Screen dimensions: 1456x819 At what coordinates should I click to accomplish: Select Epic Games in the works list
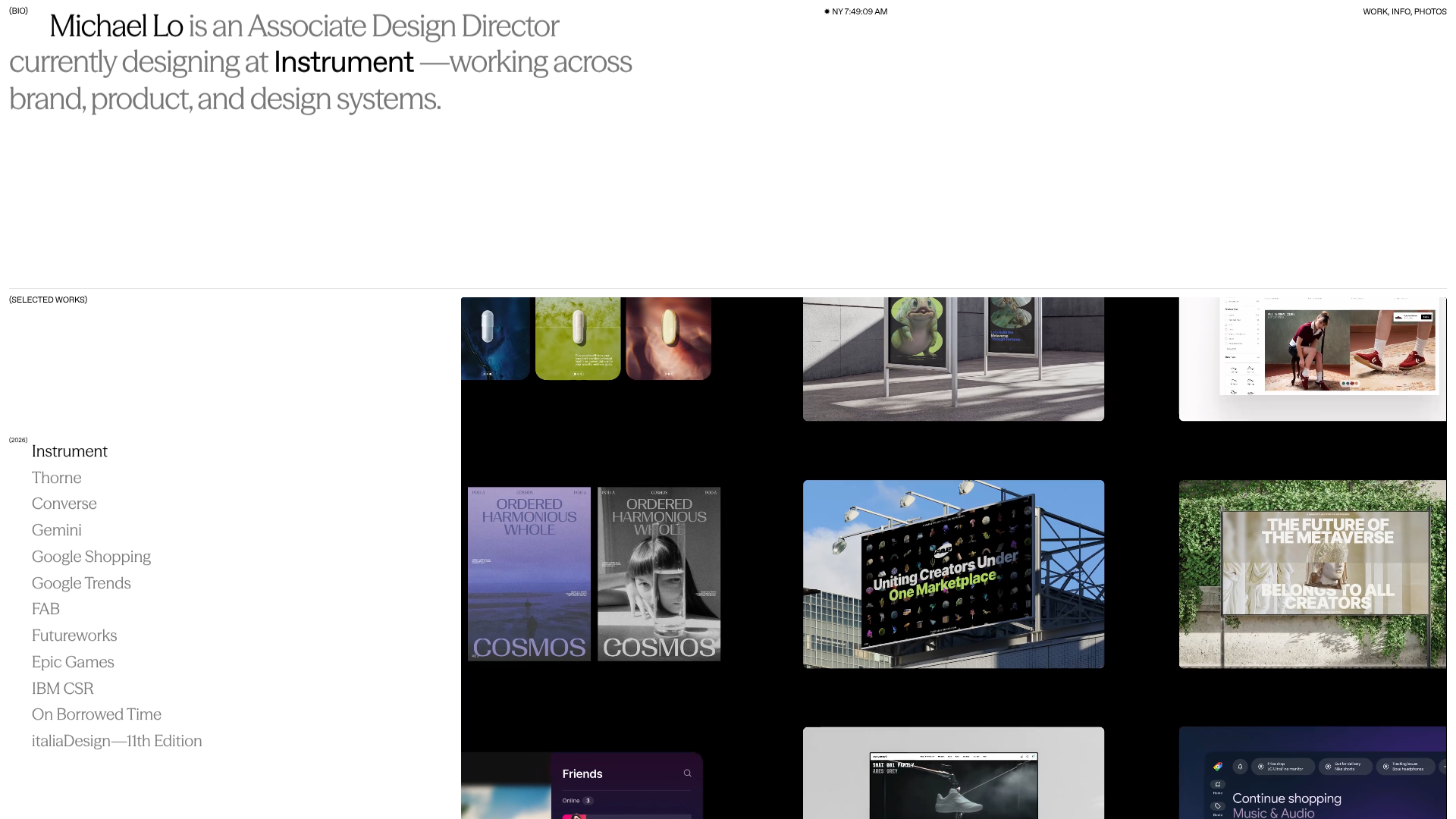click(x=73, y=661)
